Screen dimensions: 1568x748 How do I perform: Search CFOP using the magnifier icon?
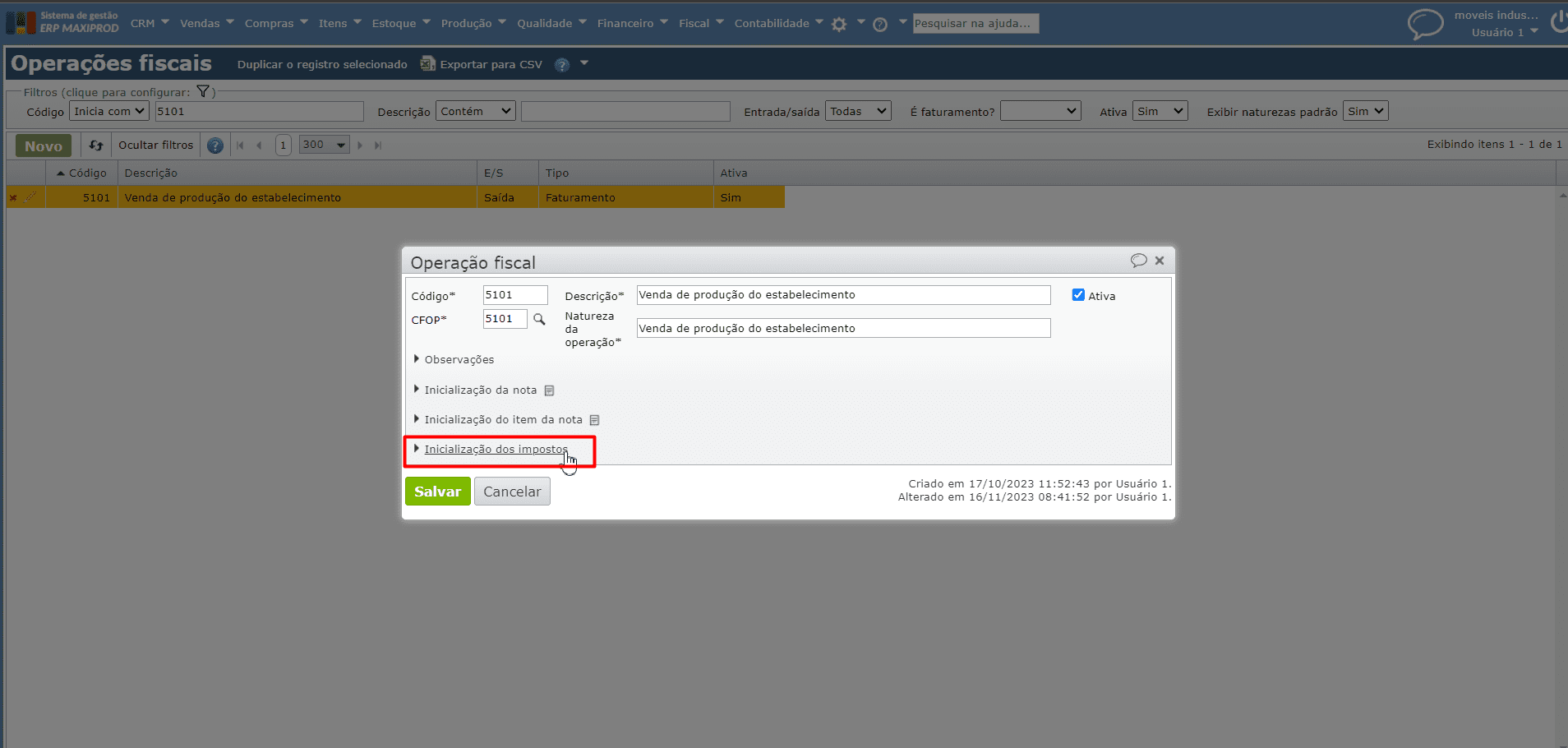click(539, 319)
